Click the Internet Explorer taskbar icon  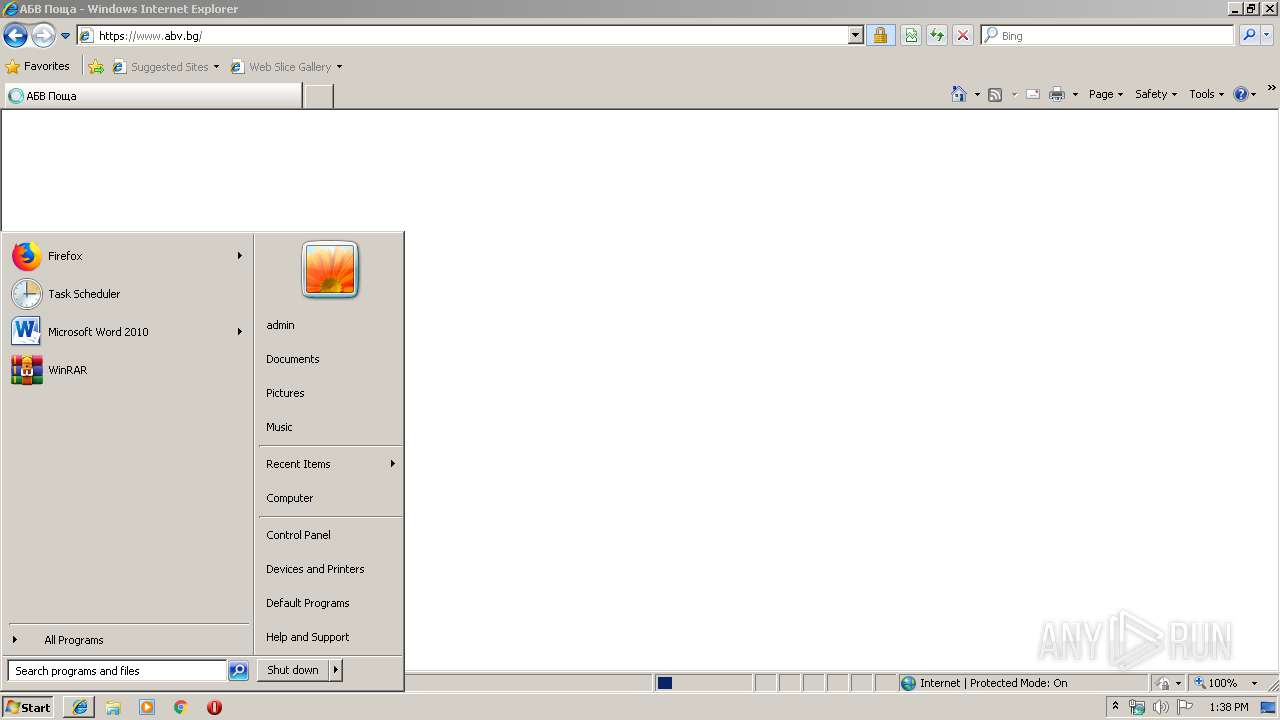click(x=79, y=707)
